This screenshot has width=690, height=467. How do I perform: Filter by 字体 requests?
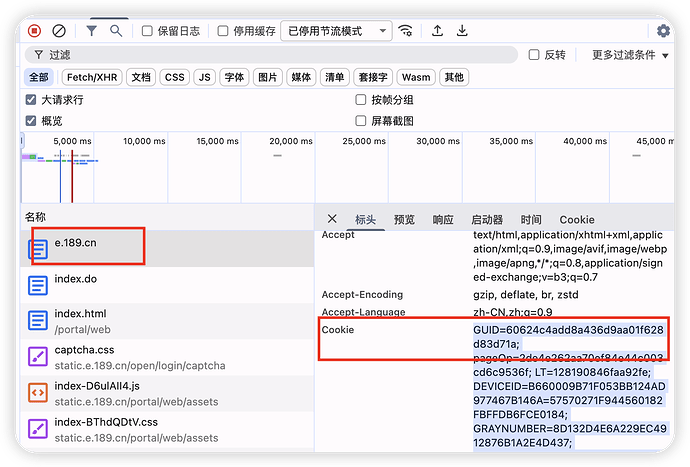234,77
